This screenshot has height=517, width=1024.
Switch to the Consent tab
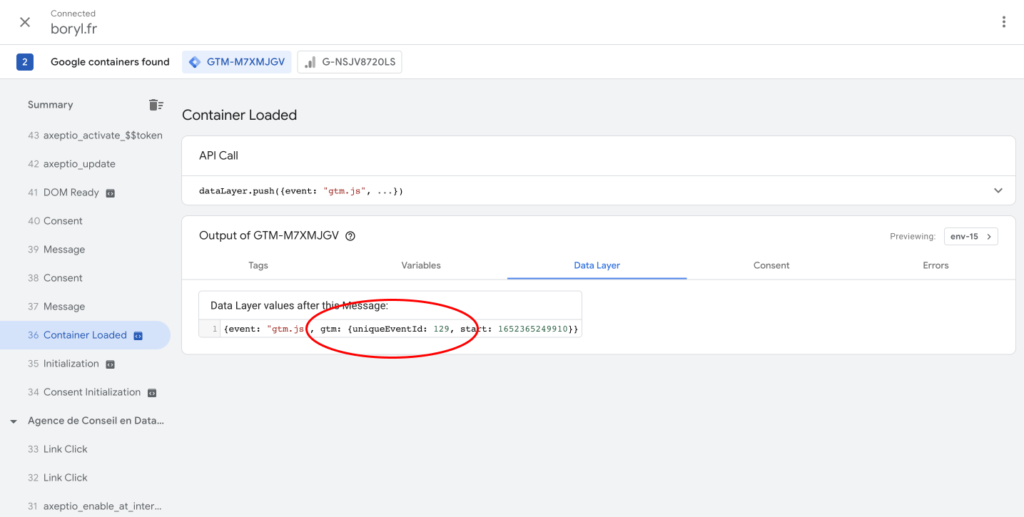pyautogui.click(x=771, y=266)
